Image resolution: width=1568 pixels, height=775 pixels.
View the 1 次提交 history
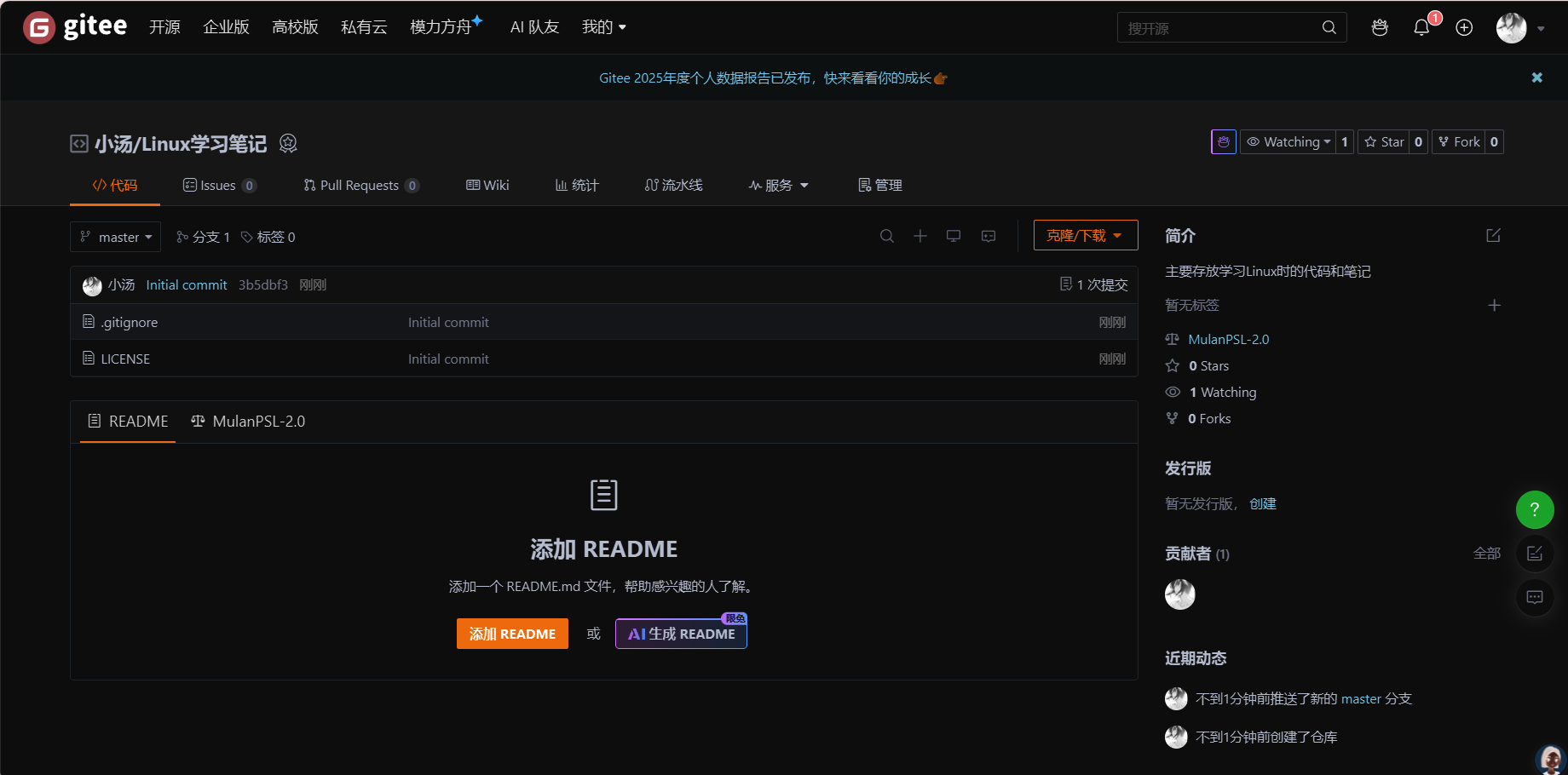pyautogui.click(x=1094, y=284)
